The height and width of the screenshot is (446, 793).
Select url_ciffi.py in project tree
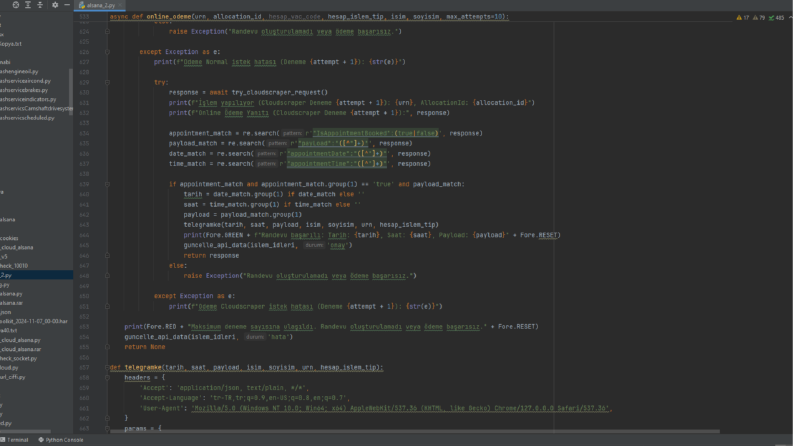tap(13, 377)
